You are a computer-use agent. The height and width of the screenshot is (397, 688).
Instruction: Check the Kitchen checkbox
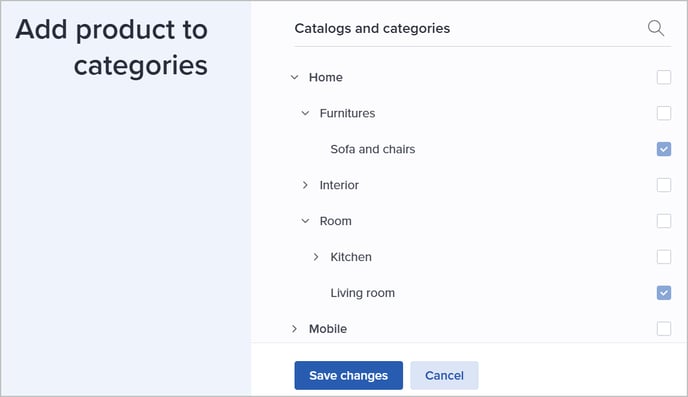pos(663,257)
